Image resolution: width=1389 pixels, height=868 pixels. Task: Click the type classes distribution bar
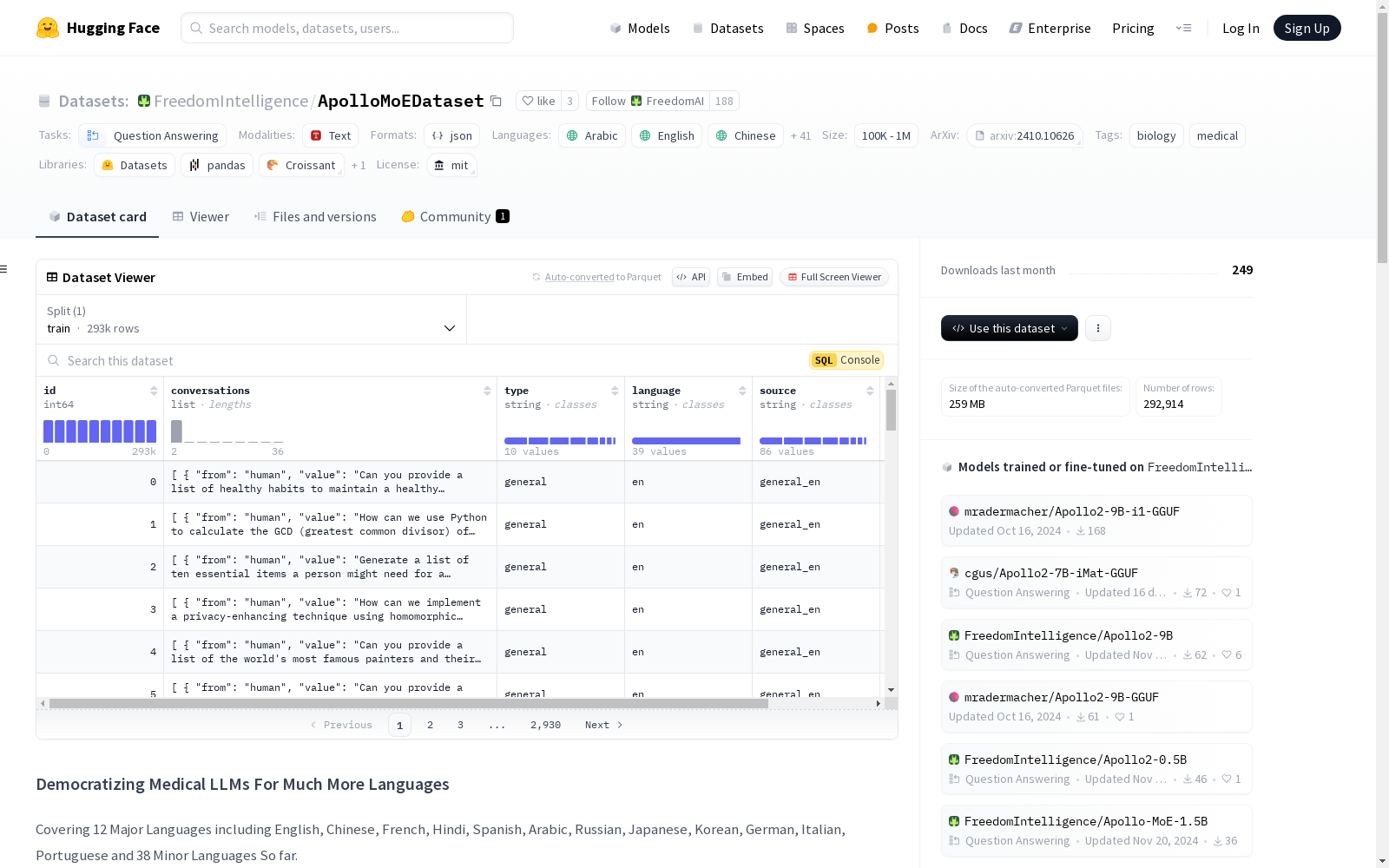(560, 441)
